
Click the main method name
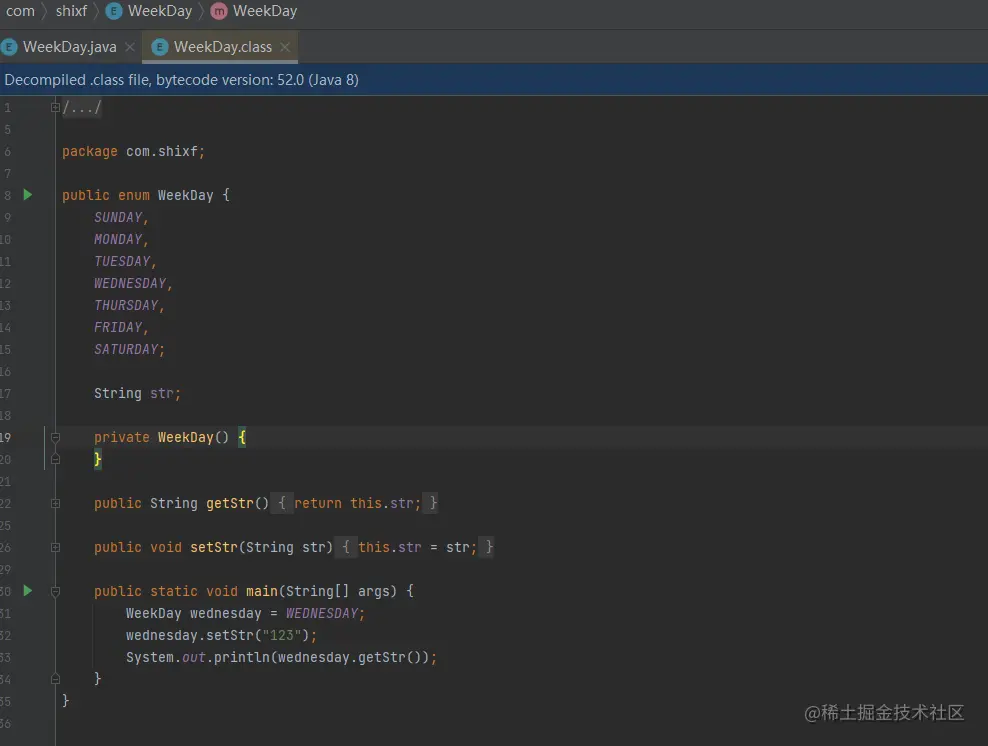pos(261,592)
